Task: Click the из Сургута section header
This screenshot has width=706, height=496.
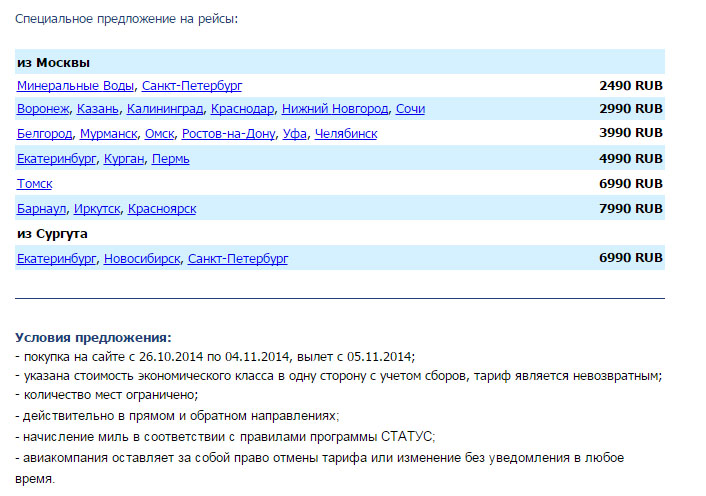Action: coord(52,234)
